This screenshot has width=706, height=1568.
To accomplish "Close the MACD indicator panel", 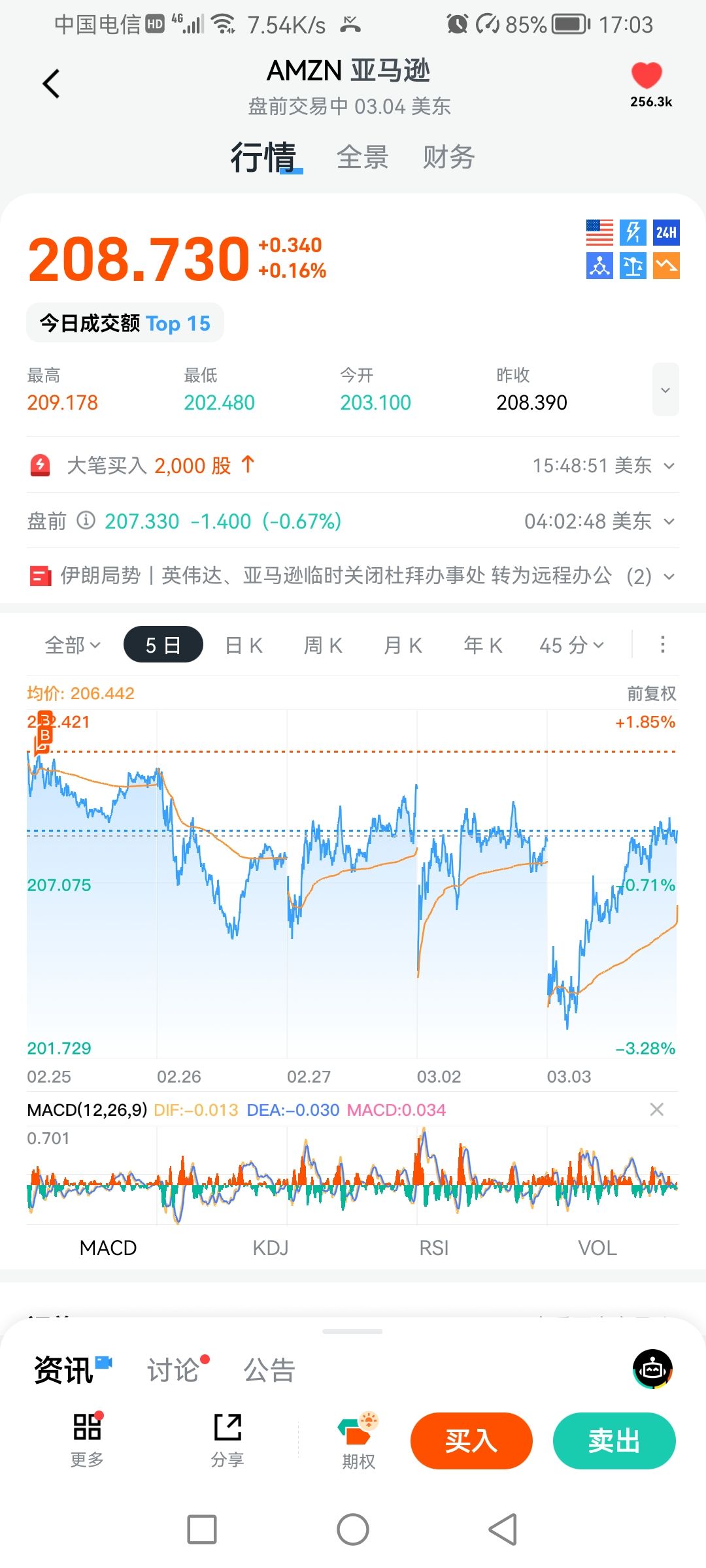I will (x=656, y=1109).
